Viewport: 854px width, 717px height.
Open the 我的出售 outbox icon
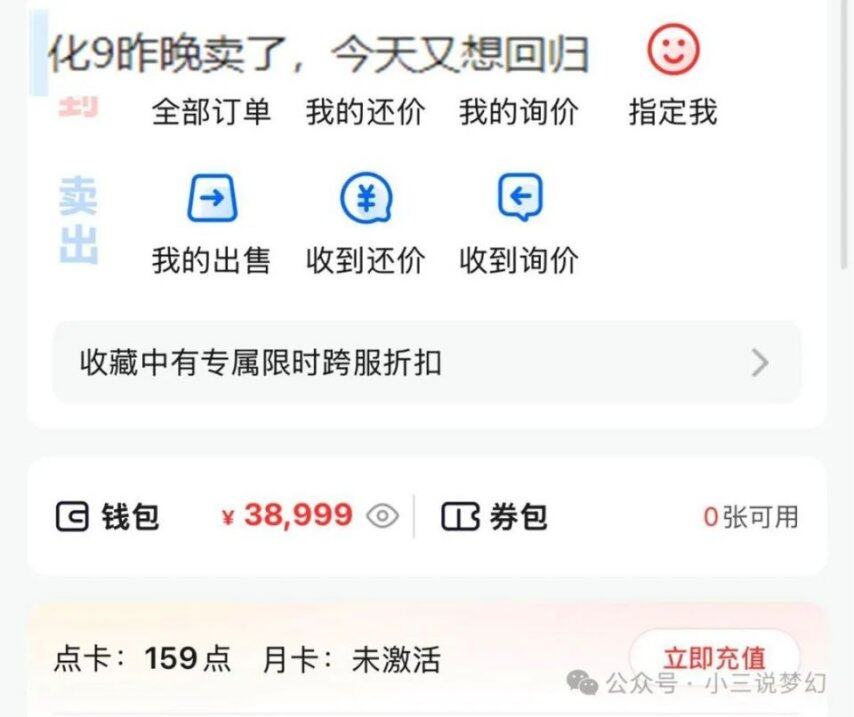212,197
